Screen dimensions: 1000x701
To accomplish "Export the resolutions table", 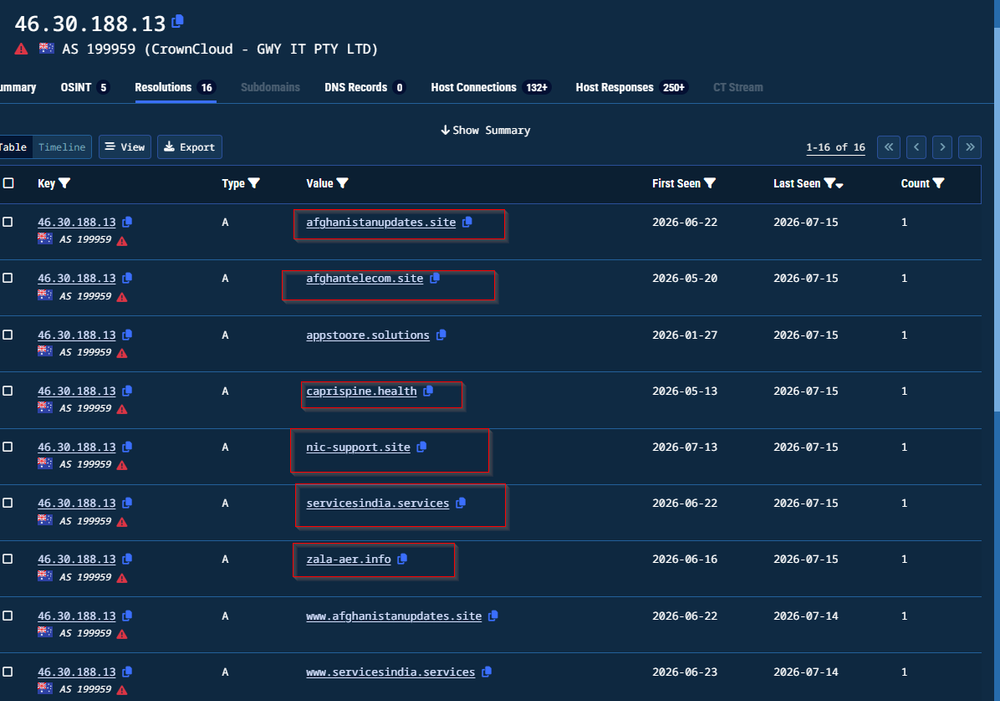I will tap(189, 147).
